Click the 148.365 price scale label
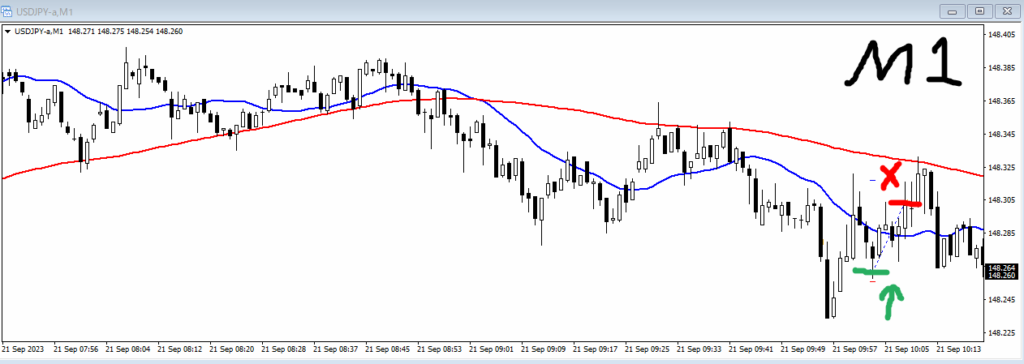Image resolution: width=1024 pixels, height=364 pixels. pyautogui.click(x=1002, y=101)
